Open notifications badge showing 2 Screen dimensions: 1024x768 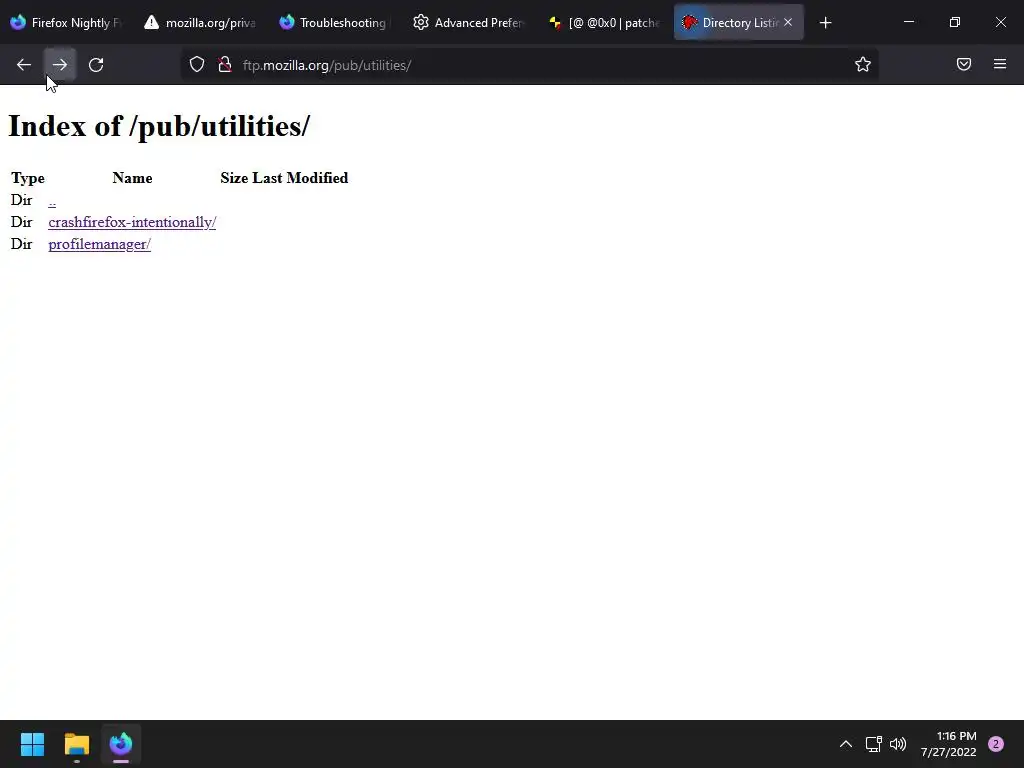point(996,744)
